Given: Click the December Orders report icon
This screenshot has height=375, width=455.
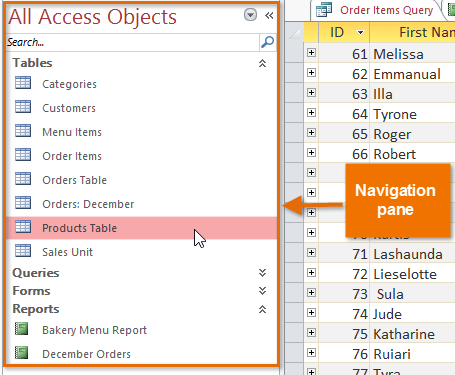Looking at the screenshot, I should click(22, 353).
